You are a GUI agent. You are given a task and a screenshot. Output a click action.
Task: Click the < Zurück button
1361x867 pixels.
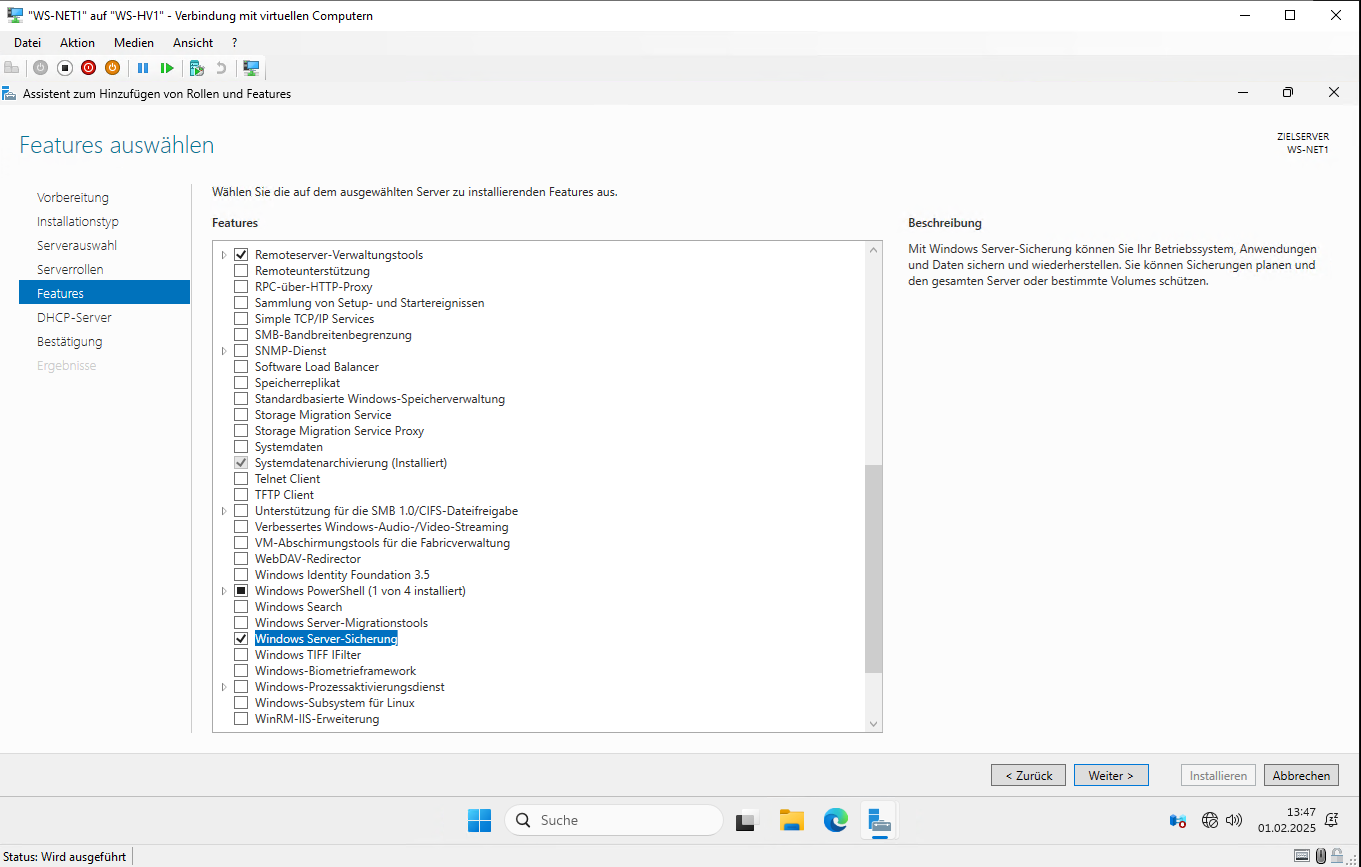[x=1028, y=775]
